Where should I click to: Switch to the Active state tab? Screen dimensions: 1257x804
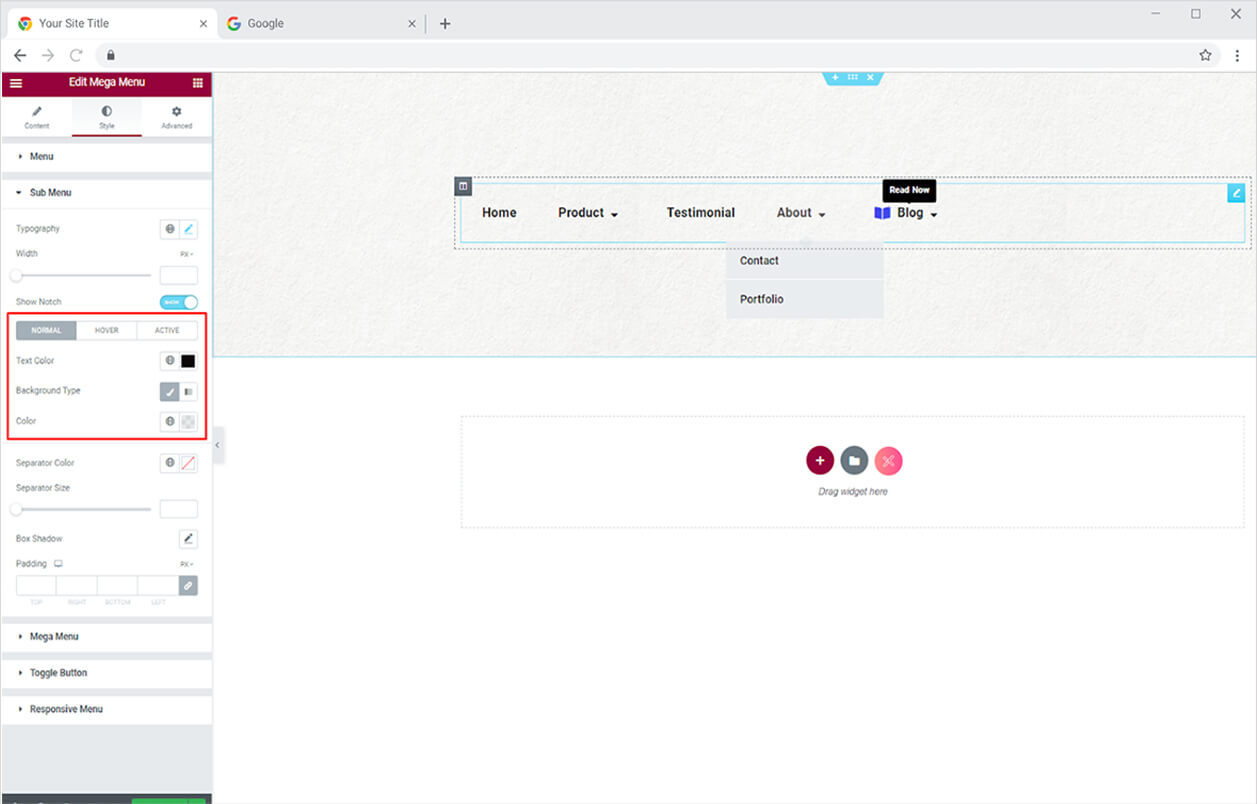click(x=167, y=330)
